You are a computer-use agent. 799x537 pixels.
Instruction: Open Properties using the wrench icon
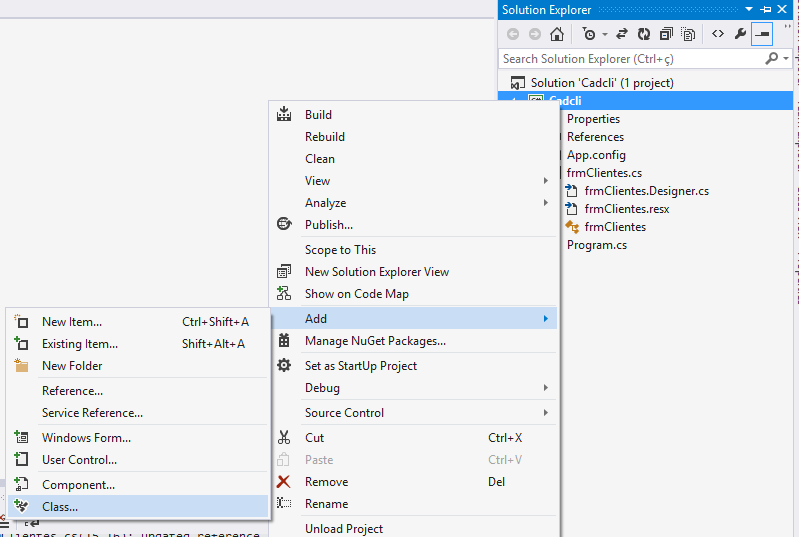tap(740, 34)
